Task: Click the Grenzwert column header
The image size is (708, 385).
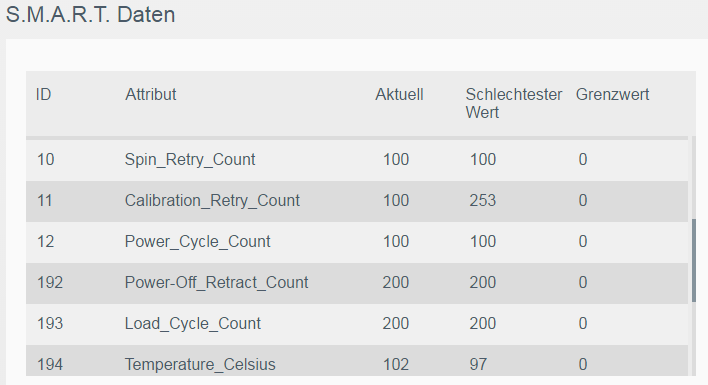Action: tap(612, 94)
